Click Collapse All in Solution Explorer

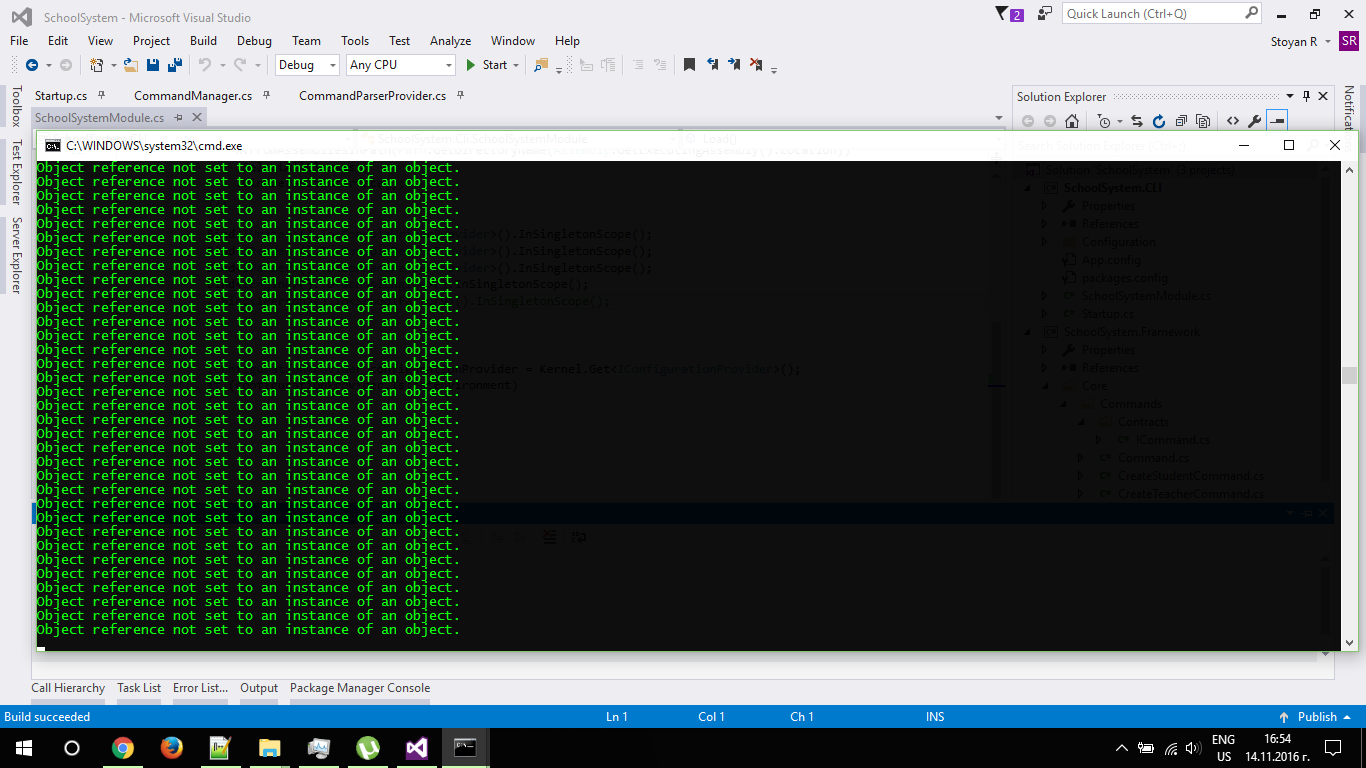[x=1181, y=121]
